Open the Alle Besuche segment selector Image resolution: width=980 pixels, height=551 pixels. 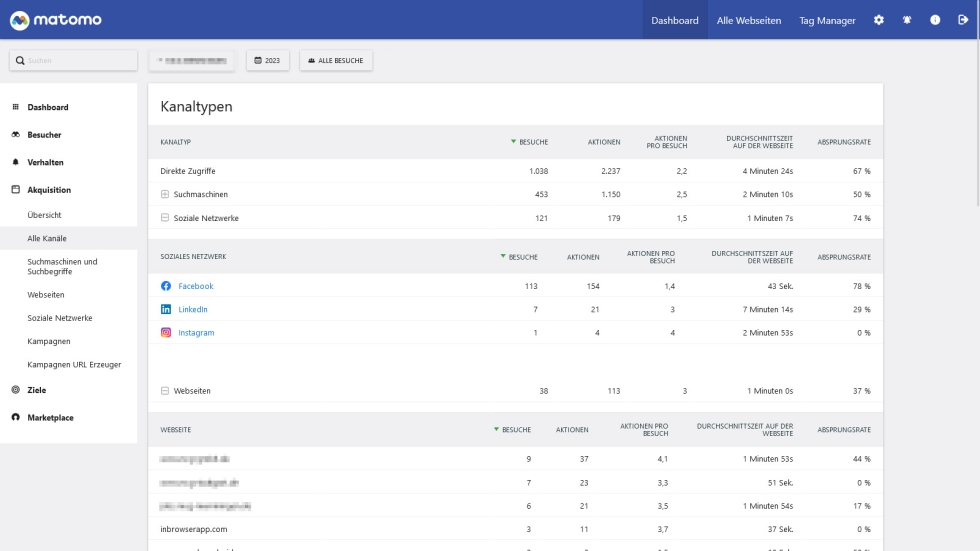pos(335,61)
